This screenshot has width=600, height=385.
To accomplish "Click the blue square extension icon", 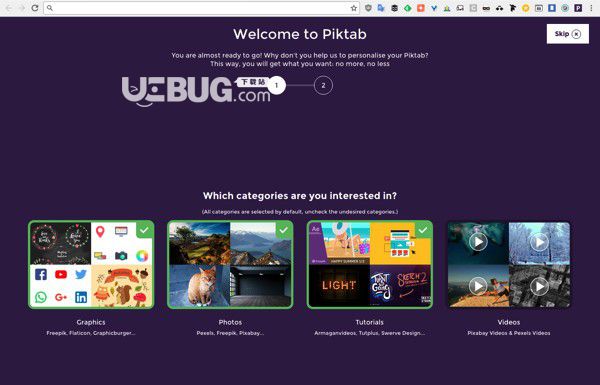I will tap(552, 8).
